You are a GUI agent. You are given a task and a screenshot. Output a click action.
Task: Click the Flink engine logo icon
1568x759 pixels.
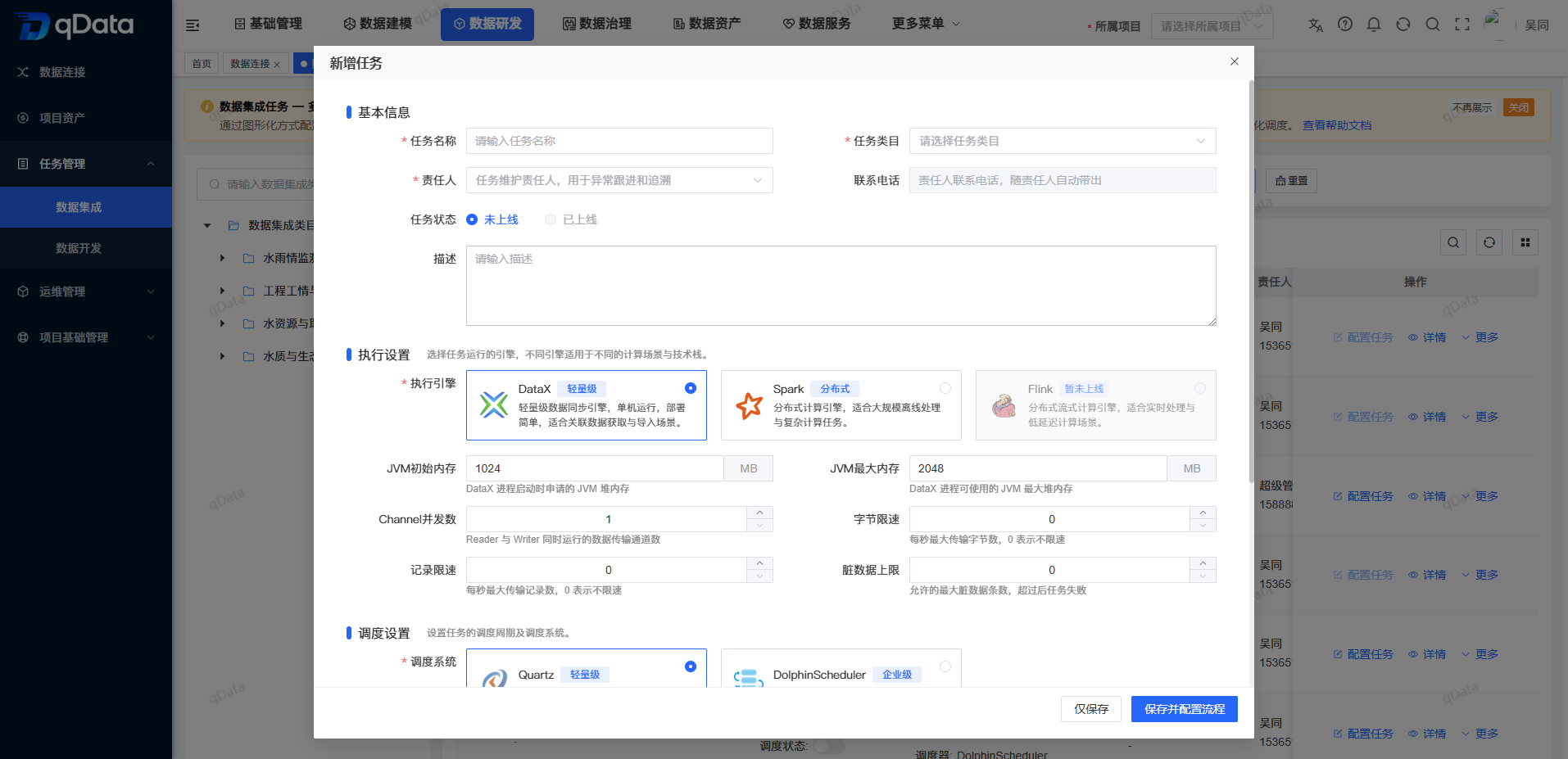coord(1004,405)
